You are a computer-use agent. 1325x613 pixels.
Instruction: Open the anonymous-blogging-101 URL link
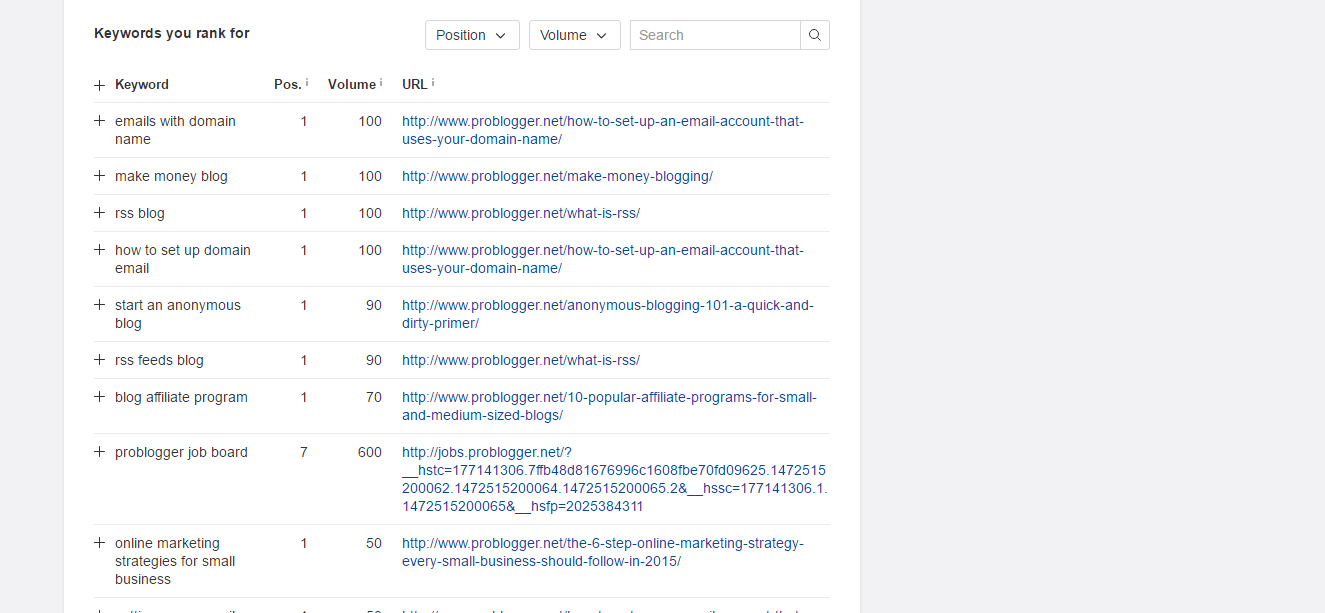[x=608, y=314]
